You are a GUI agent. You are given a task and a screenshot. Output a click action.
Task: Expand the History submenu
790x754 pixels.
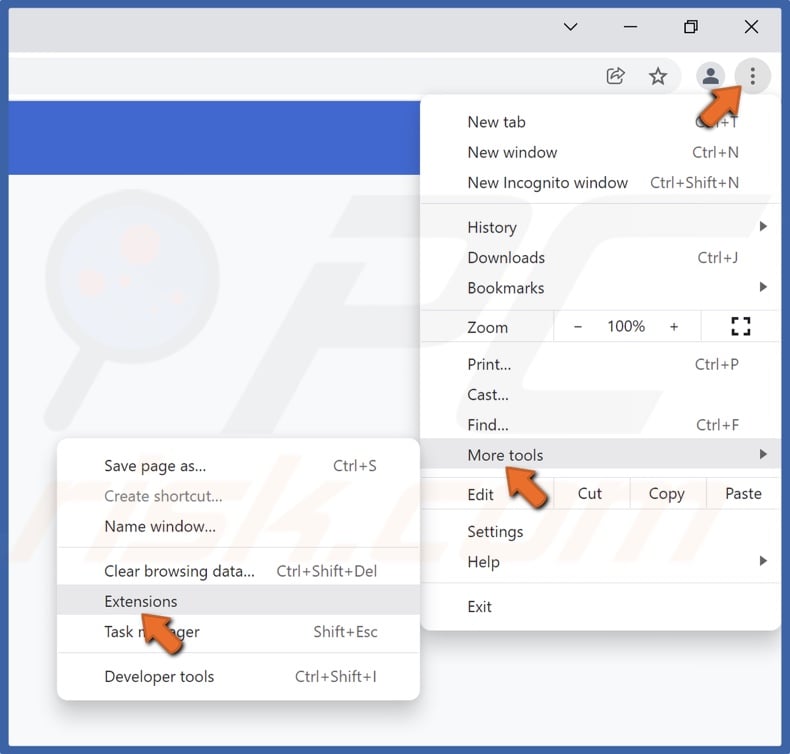(601, 227)
